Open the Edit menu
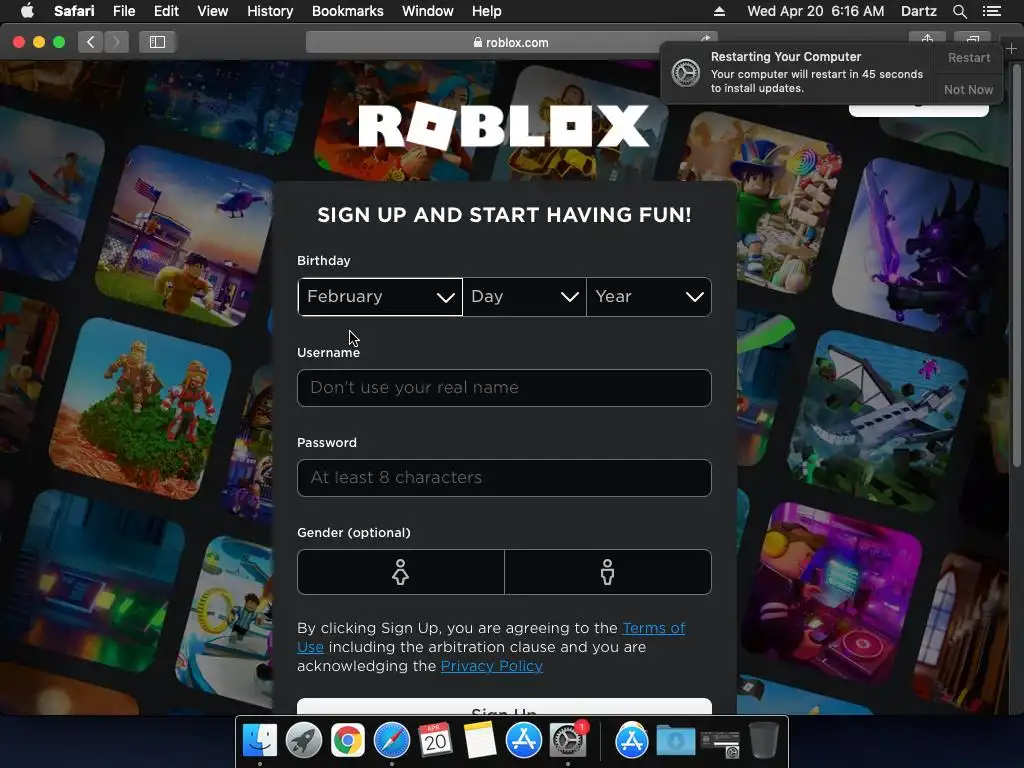1024x768 pixels. pyautogui.click(x=166, y=11)
